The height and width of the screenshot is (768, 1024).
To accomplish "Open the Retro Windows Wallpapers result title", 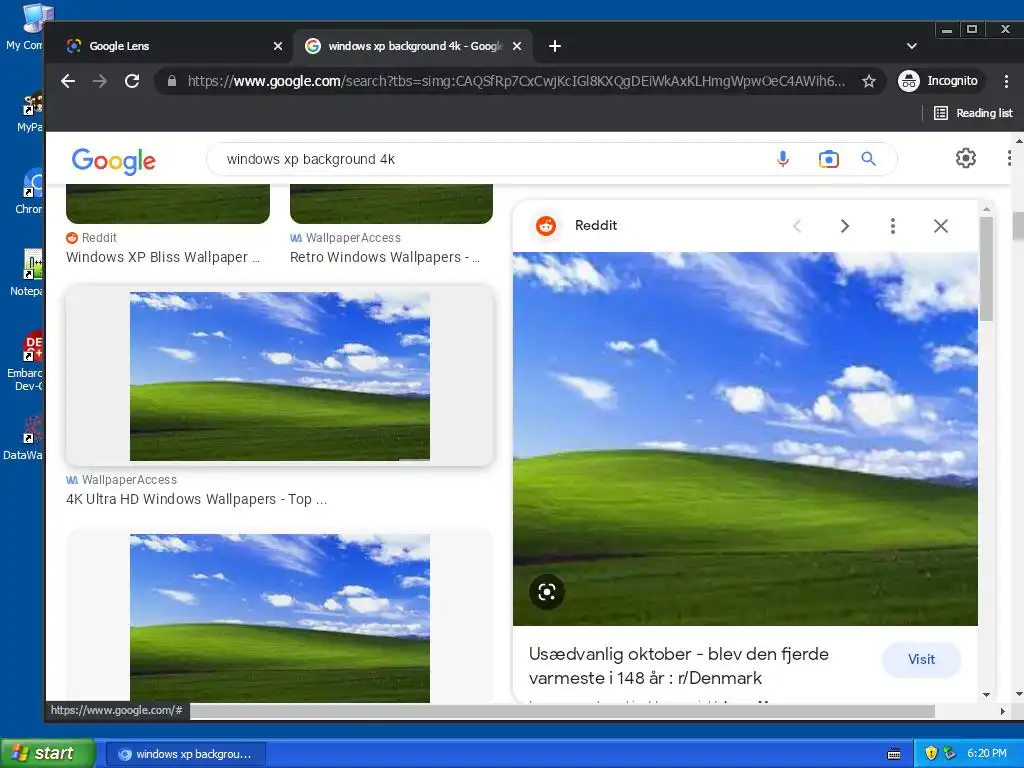I will coord(385,257).
